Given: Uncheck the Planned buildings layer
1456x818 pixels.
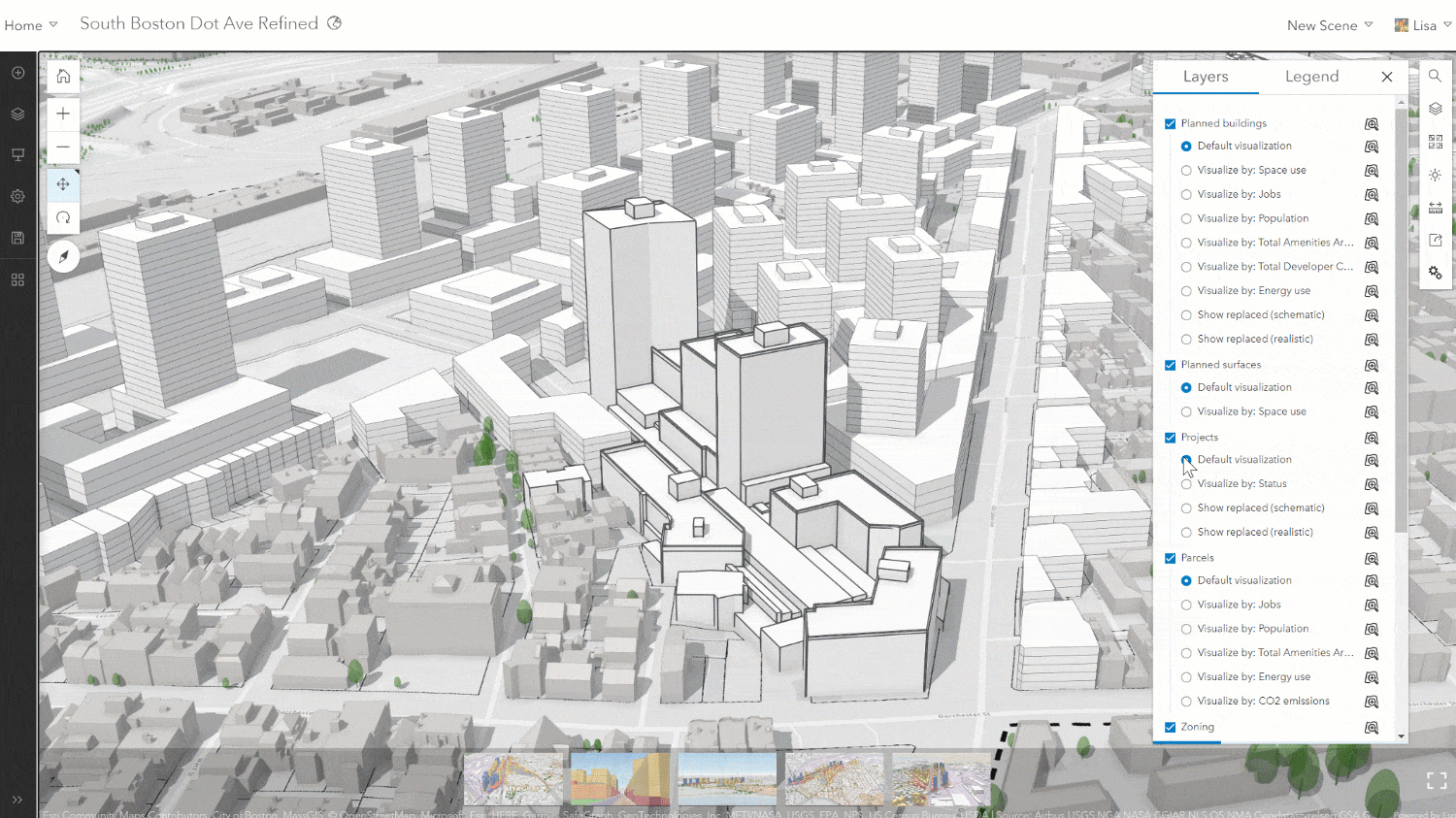Looking at the screenshot, I should (x=1171, y=124).
